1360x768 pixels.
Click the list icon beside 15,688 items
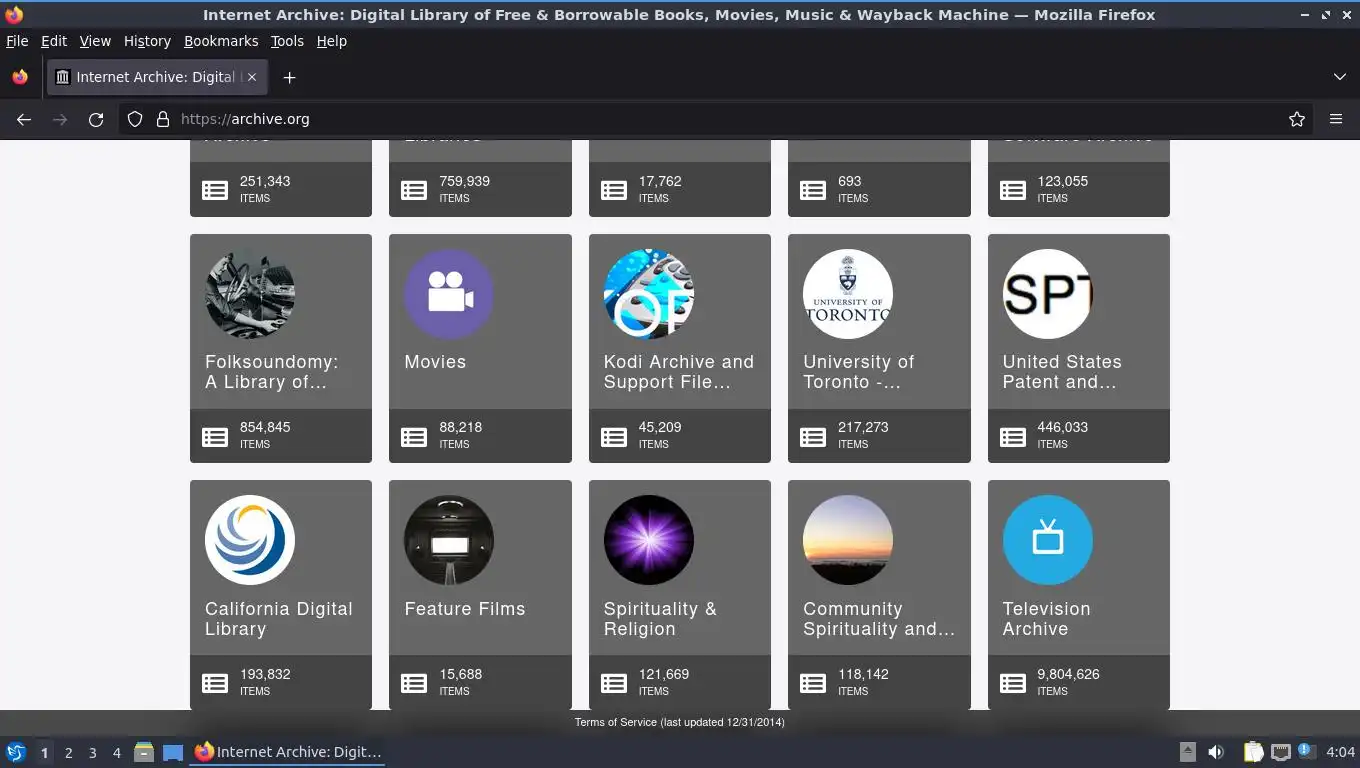414,684
